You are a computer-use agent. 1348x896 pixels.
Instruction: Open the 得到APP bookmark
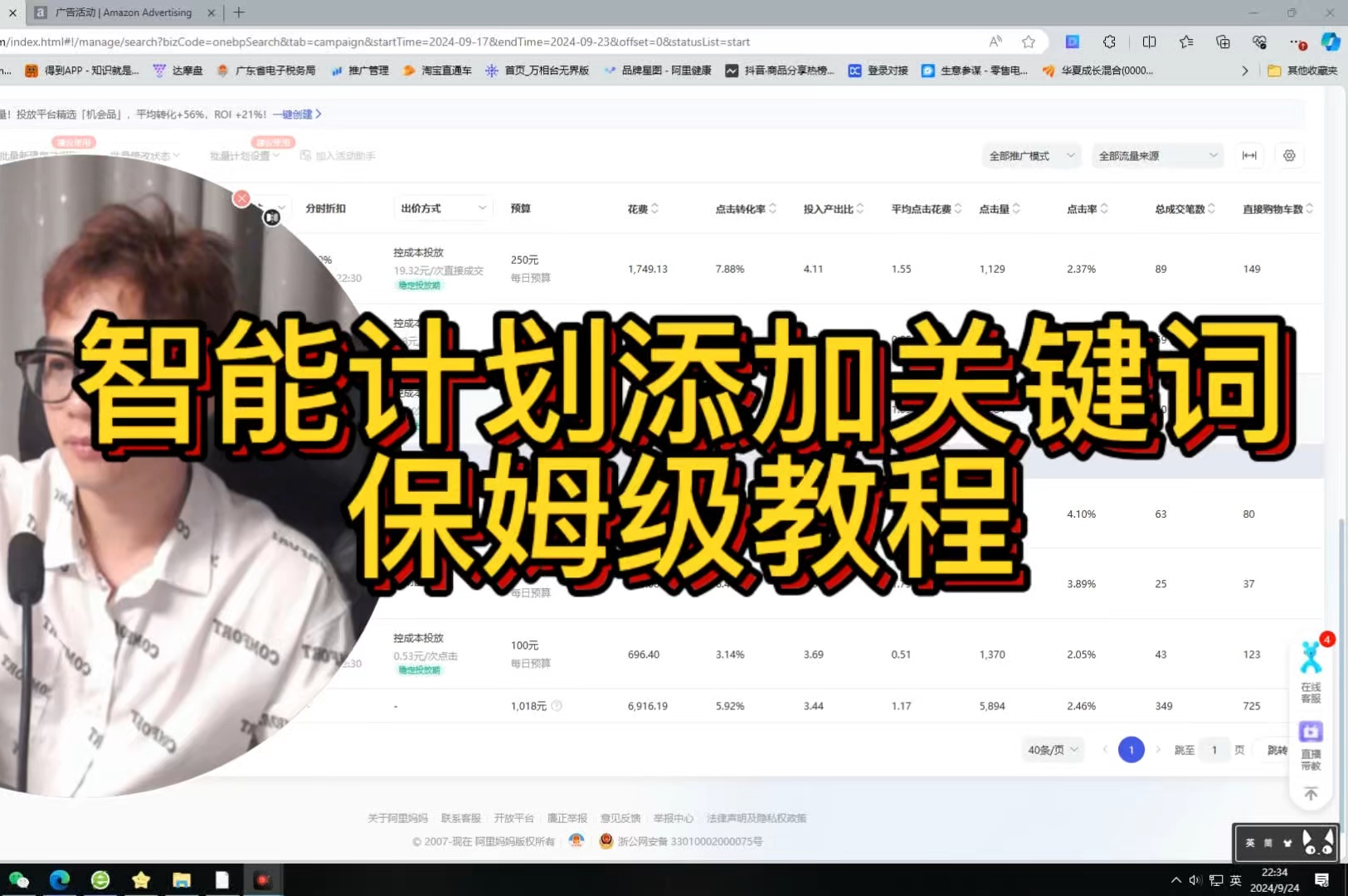(x=82, y=71)
